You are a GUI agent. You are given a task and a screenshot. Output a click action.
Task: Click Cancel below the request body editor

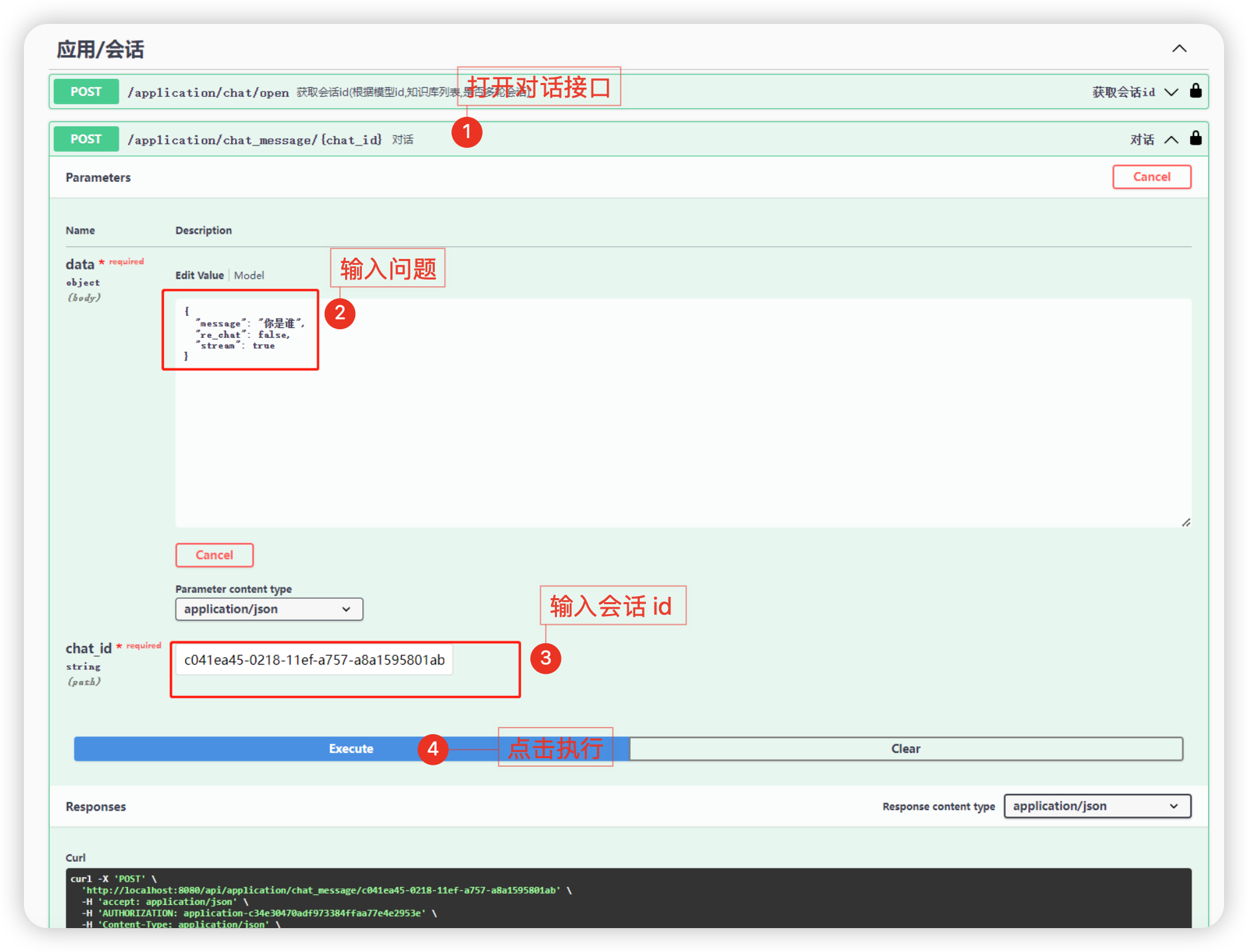214,555
